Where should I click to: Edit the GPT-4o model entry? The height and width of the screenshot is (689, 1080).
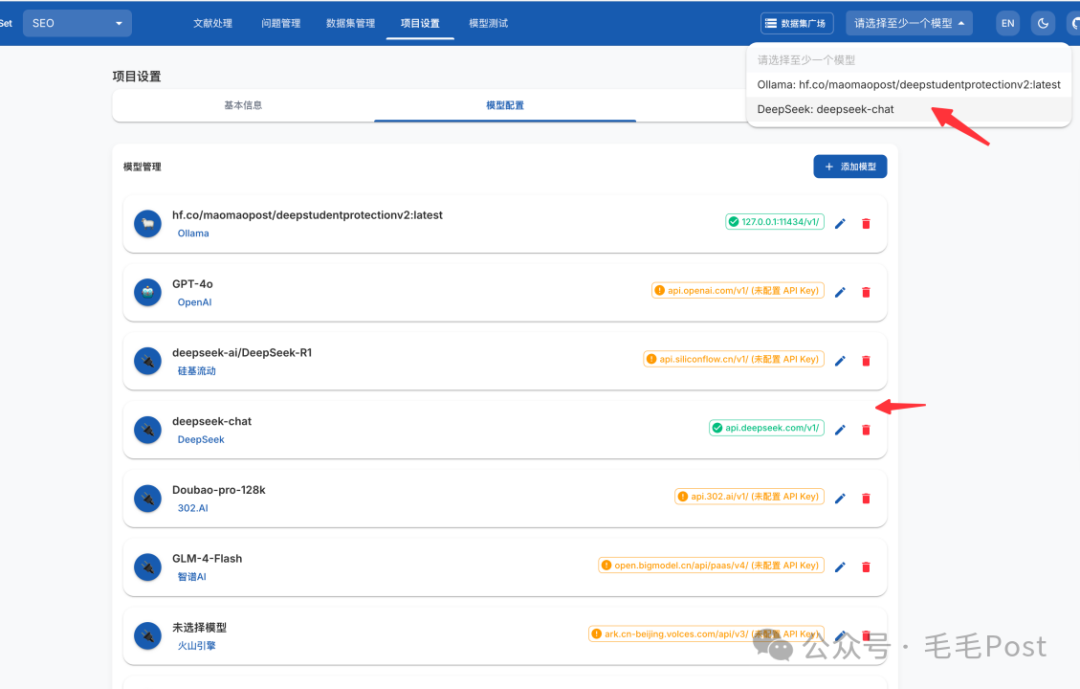coord(840,292)
